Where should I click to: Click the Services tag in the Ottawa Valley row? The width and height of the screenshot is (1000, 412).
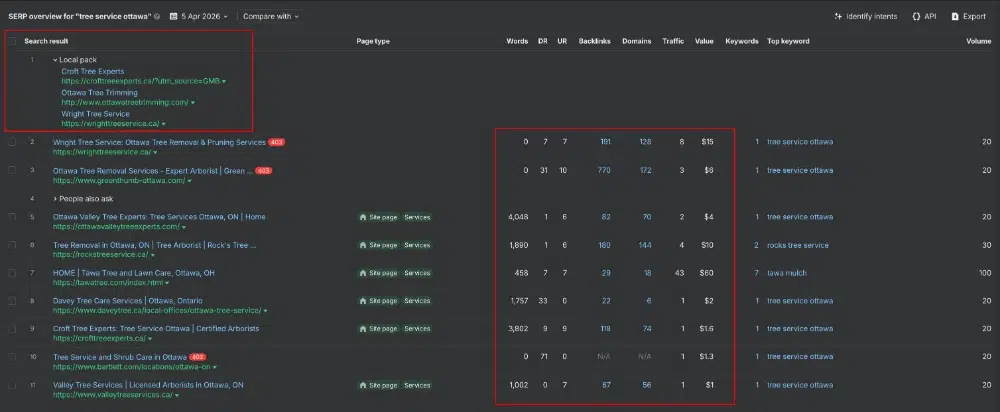pyautogui.click(x=417, y=217)
